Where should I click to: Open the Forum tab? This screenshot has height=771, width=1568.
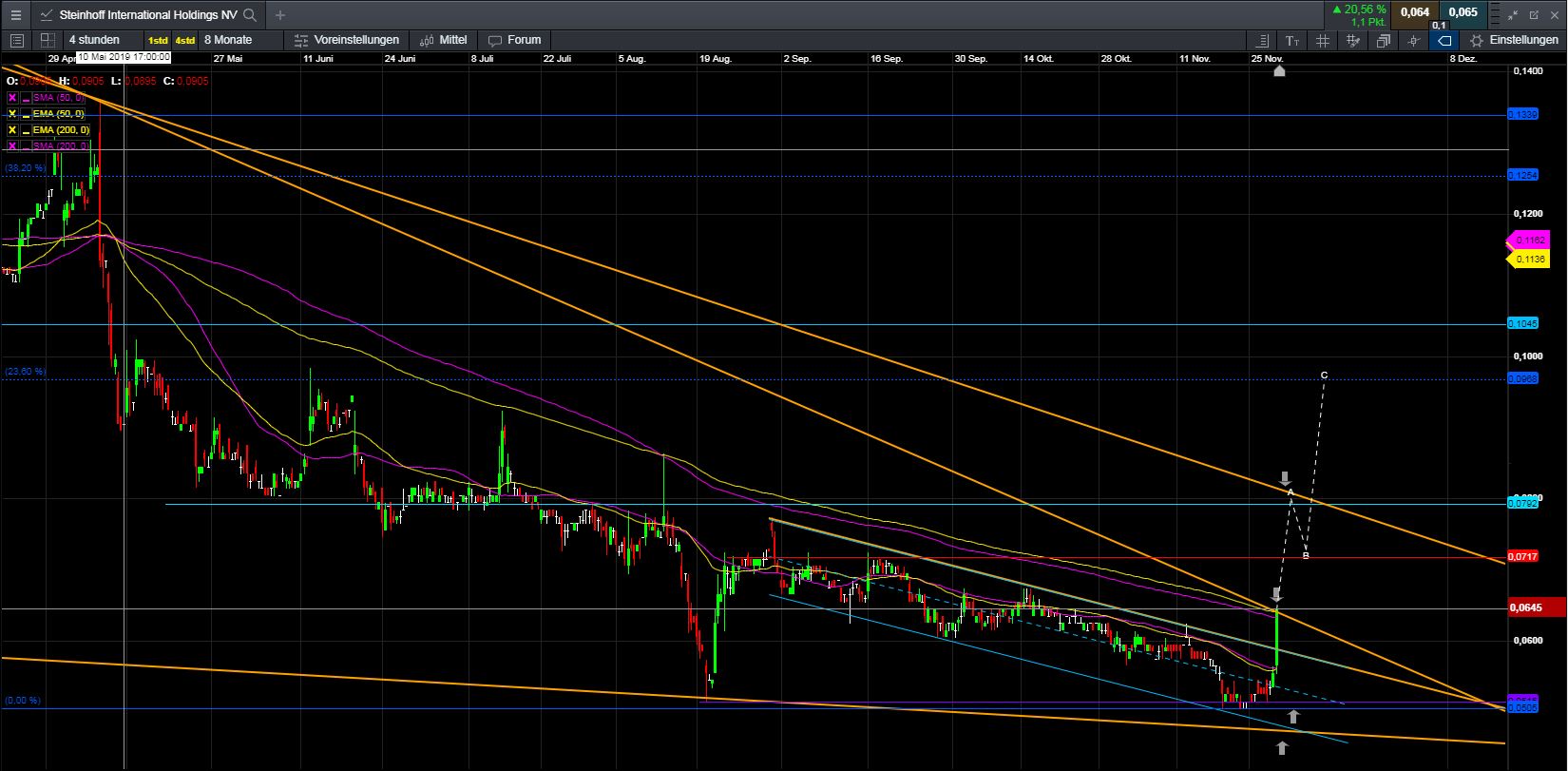514,40
